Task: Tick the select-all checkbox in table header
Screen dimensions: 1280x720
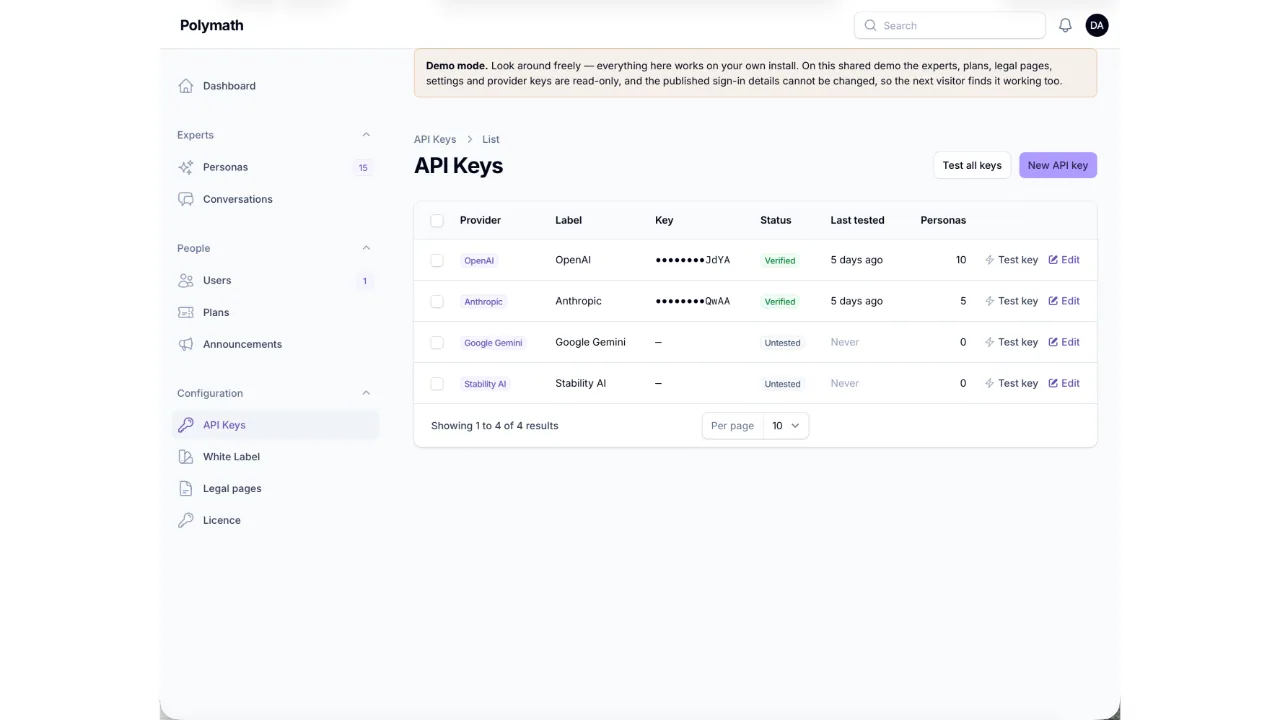Action: (437, 220)
